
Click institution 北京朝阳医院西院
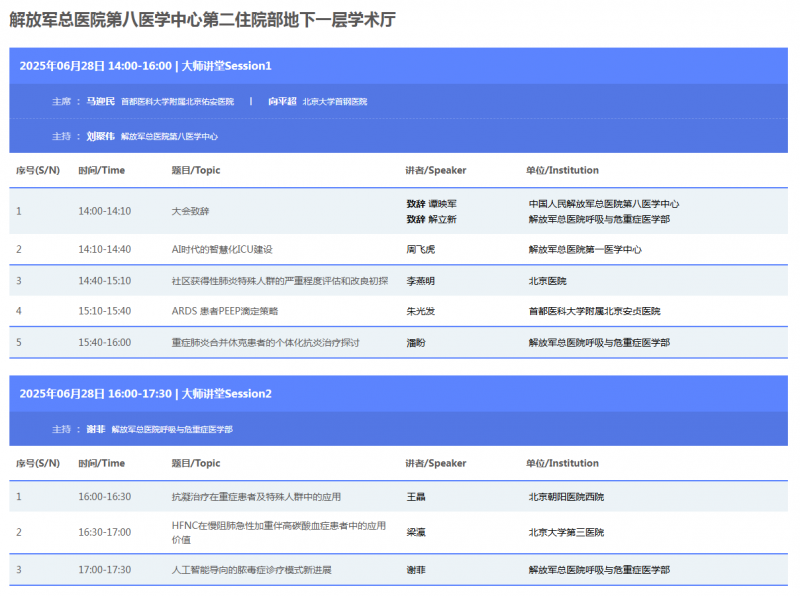[x=566, y=497]
